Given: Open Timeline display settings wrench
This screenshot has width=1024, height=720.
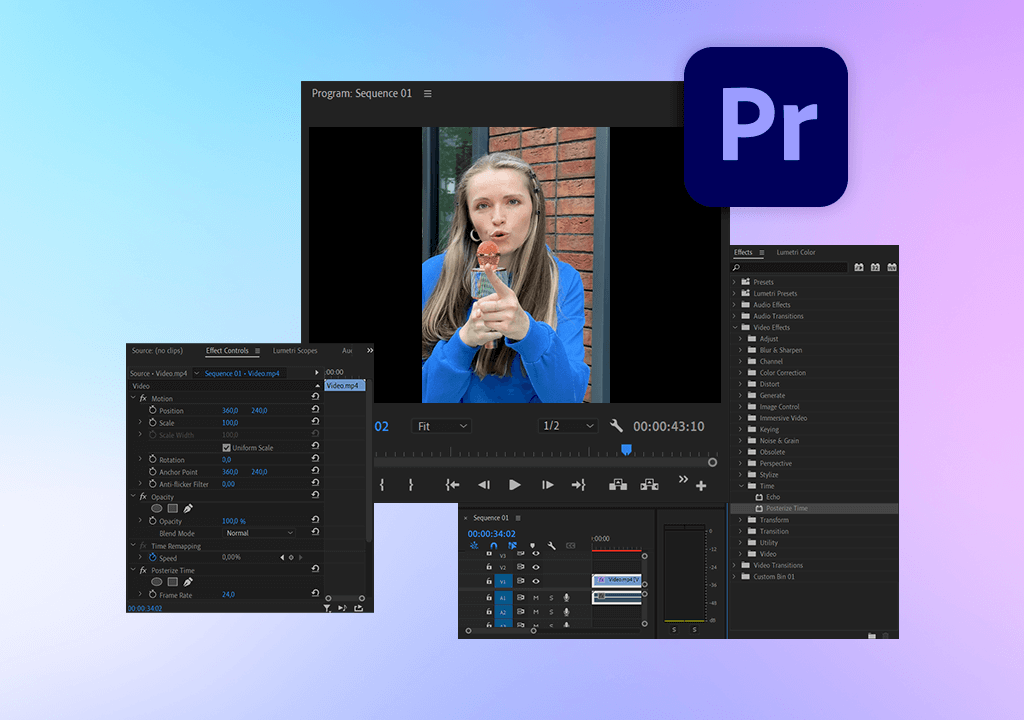Looking at the screenshot, I should click(x=552, y=546).
